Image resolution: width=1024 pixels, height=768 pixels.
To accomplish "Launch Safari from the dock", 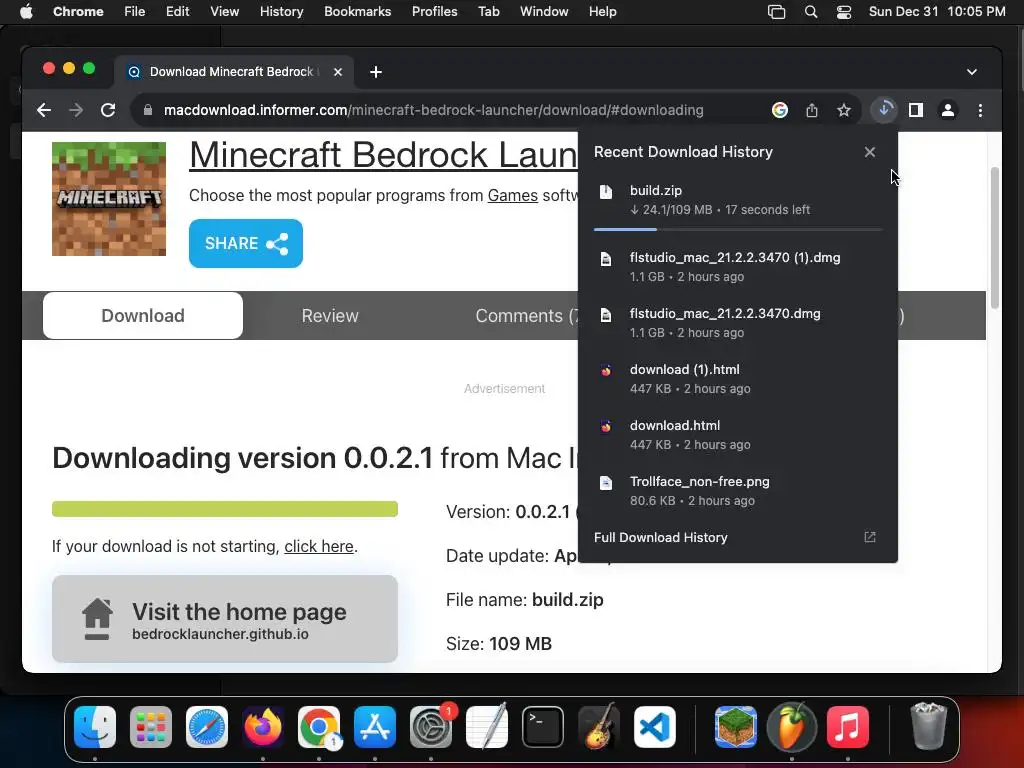I will point(207,727).
